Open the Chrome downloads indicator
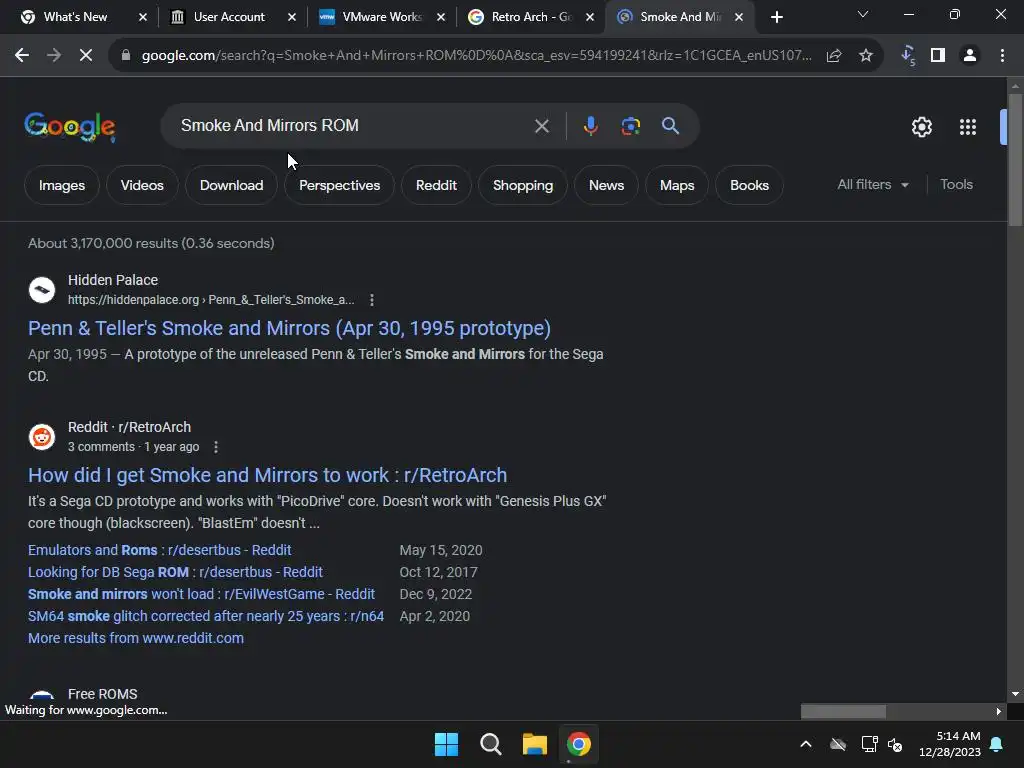Image resolution: width=1024 pixels, height=768 pixels. pos(908,56)
